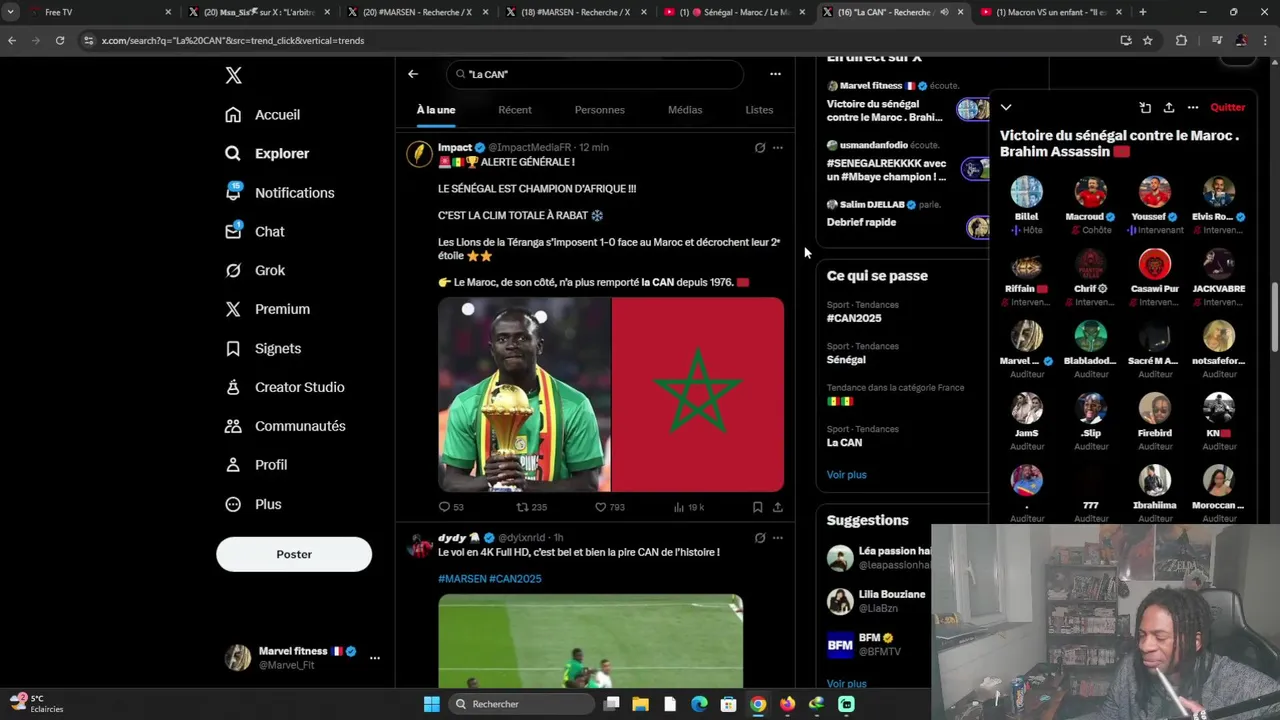Open the Extensions puzzle icon

pyautogui.click(x=1181, y=40)
